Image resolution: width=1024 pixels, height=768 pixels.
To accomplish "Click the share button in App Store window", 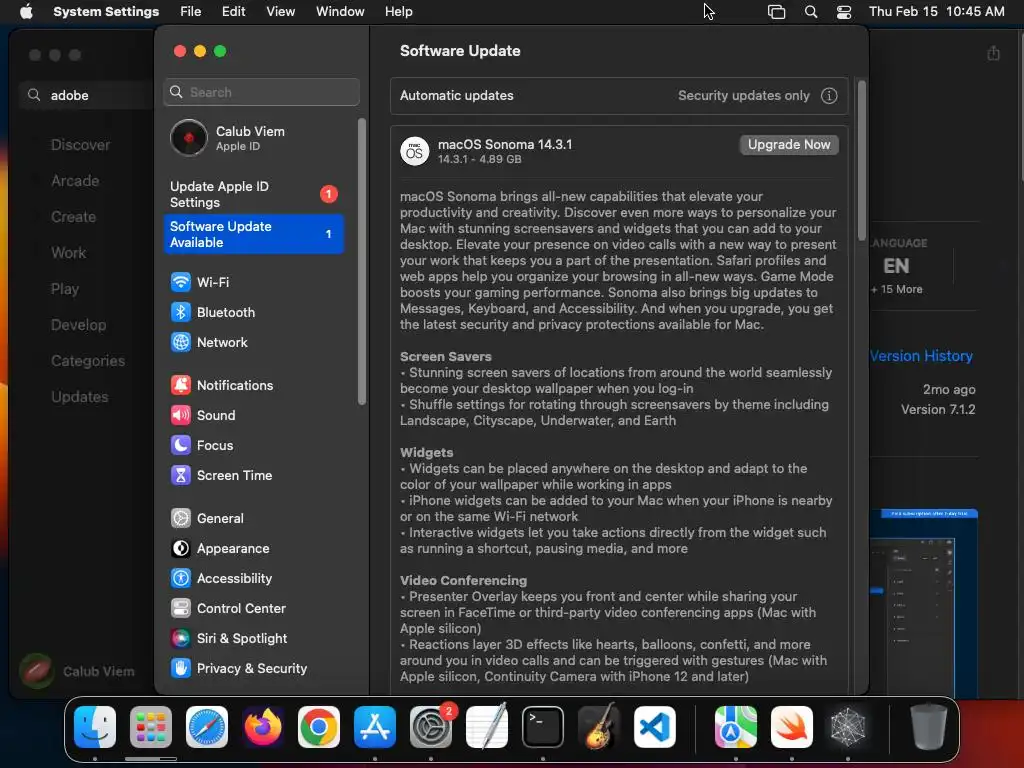I will pyautogui.click(x=993, y=54).
